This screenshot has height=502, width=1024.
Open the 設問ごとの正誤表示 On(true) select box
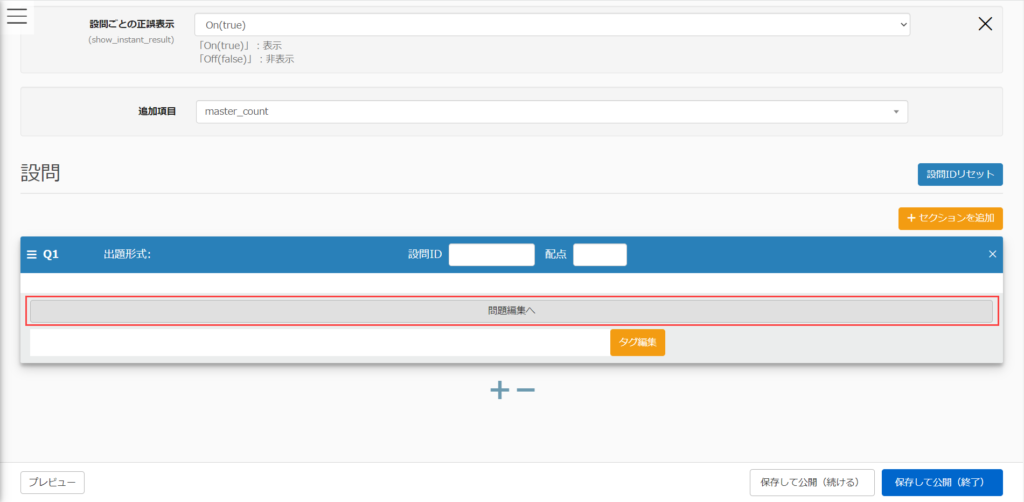(x=551, y=24)
